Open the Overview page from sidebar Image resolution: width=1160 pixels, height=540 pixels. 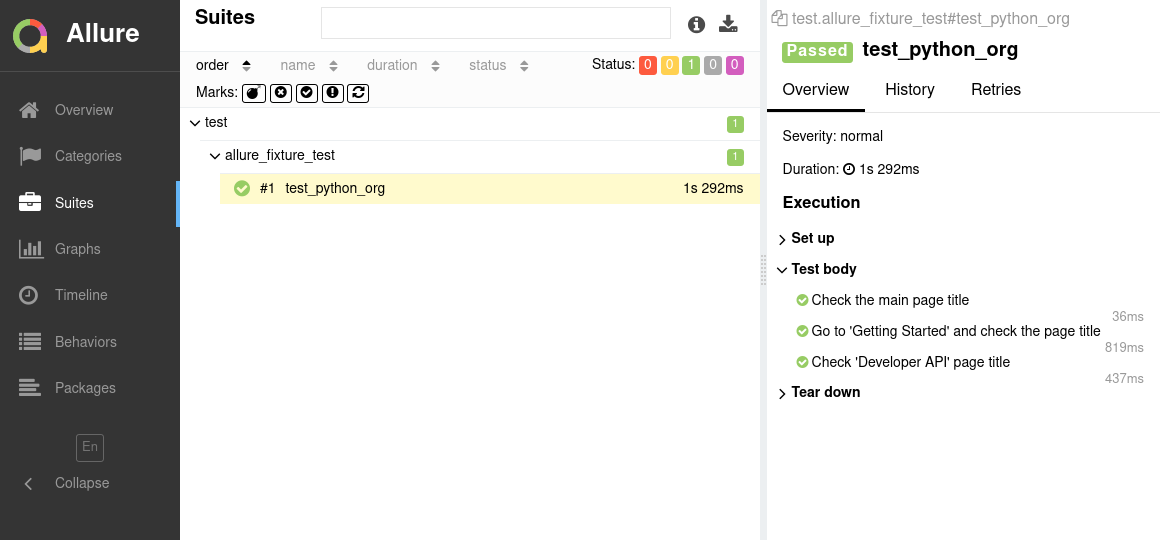(84, 110)
